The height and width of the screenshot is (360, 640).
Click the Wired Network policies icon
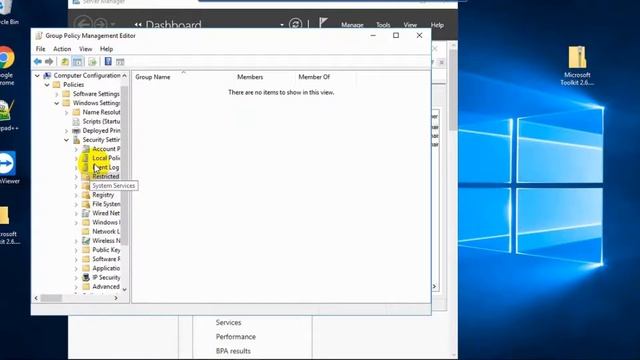click(86, 213)
